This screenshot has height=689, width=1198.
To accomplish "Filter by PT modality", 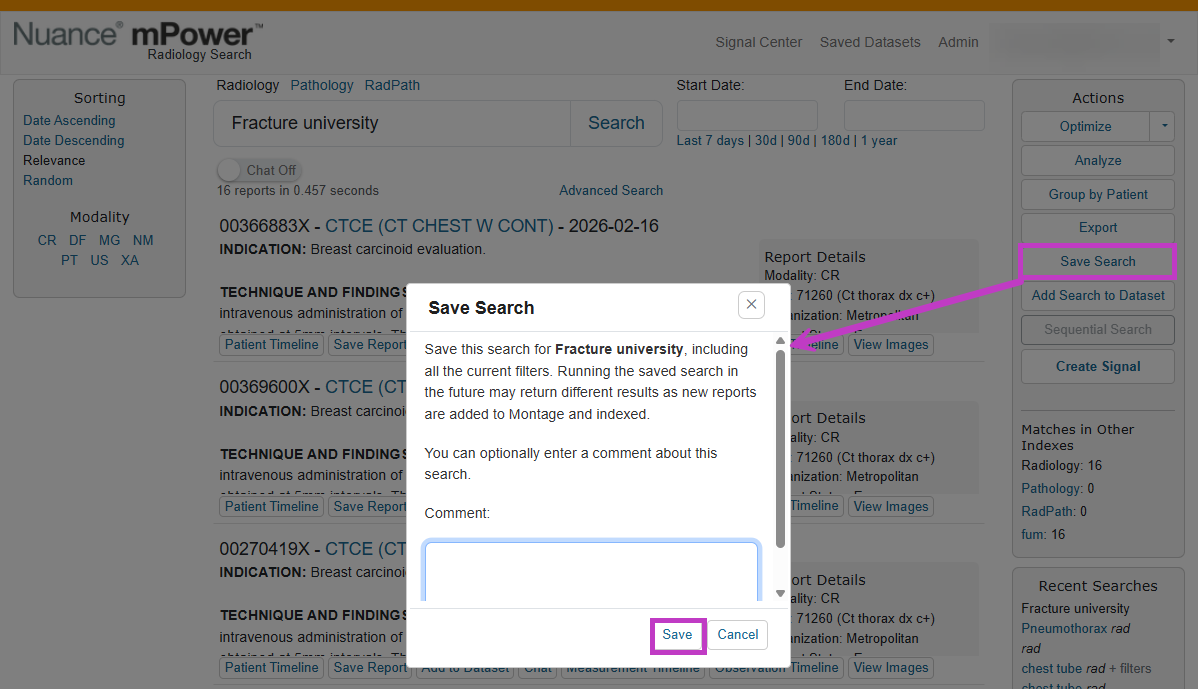I will (70, 260).
